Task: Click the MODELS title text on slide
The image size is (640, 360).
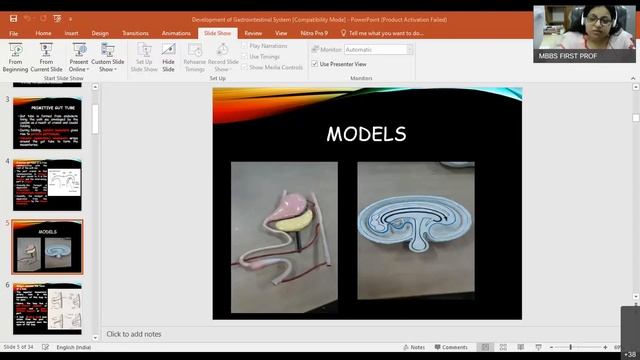Action: tap(367, 134)
